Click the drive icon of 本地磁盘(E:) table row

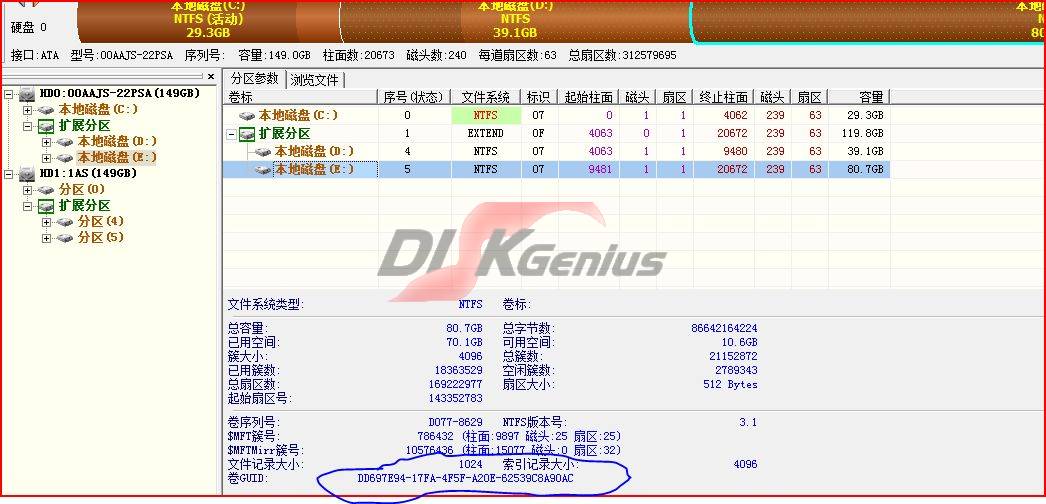click(264, 170)
